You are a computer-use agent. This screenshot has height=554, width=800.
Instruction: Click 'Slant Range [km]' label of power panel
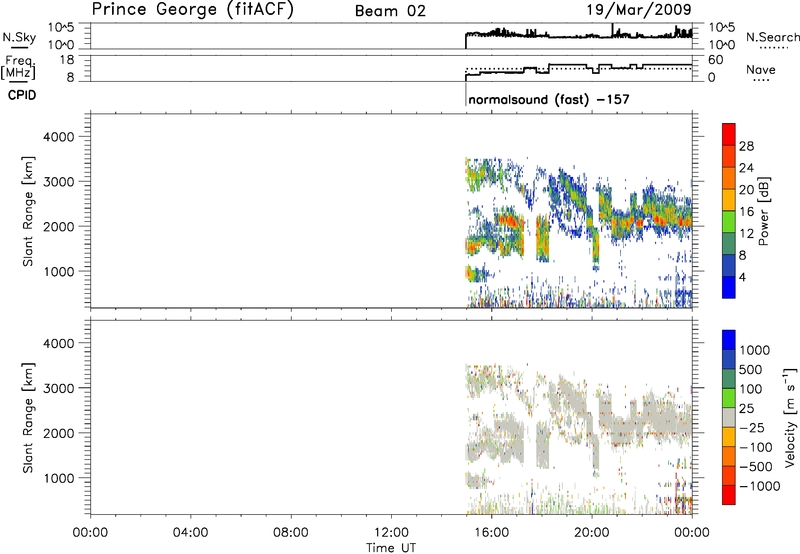28,211
